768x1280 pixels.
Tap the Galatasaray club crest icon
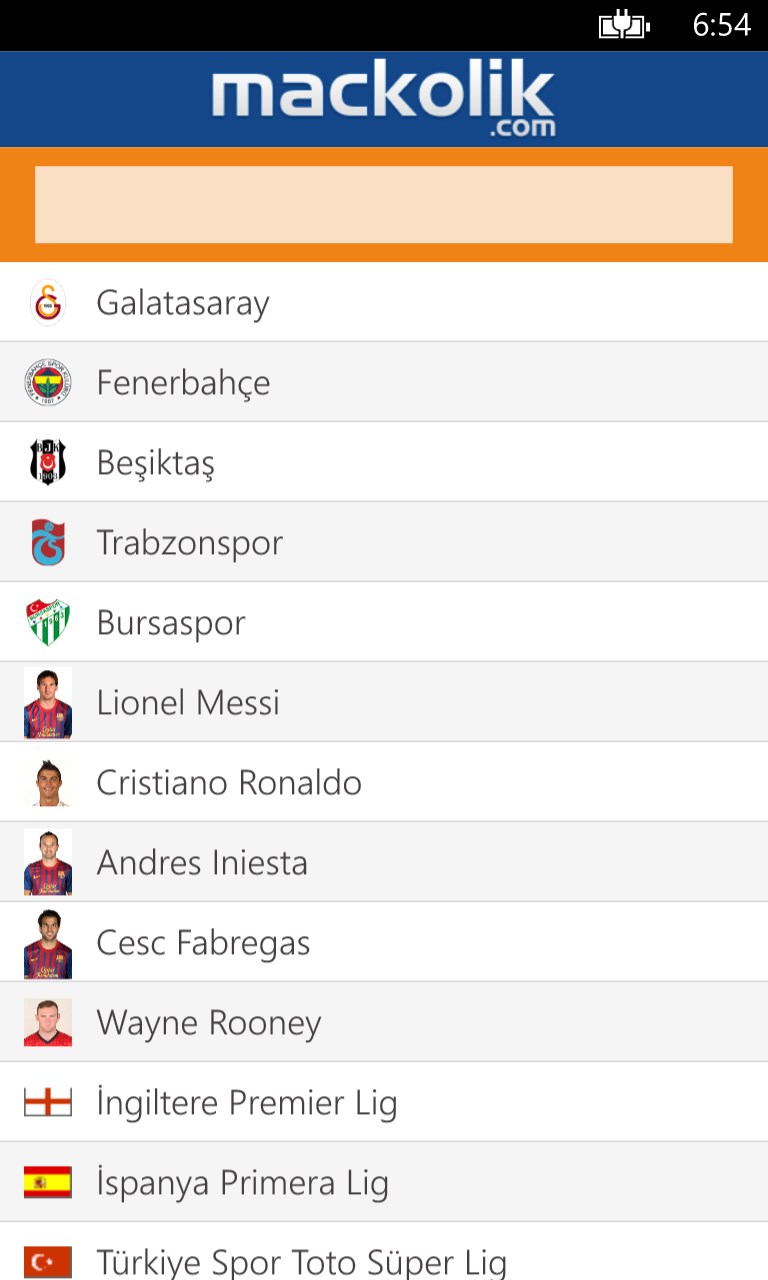(48, 302)
